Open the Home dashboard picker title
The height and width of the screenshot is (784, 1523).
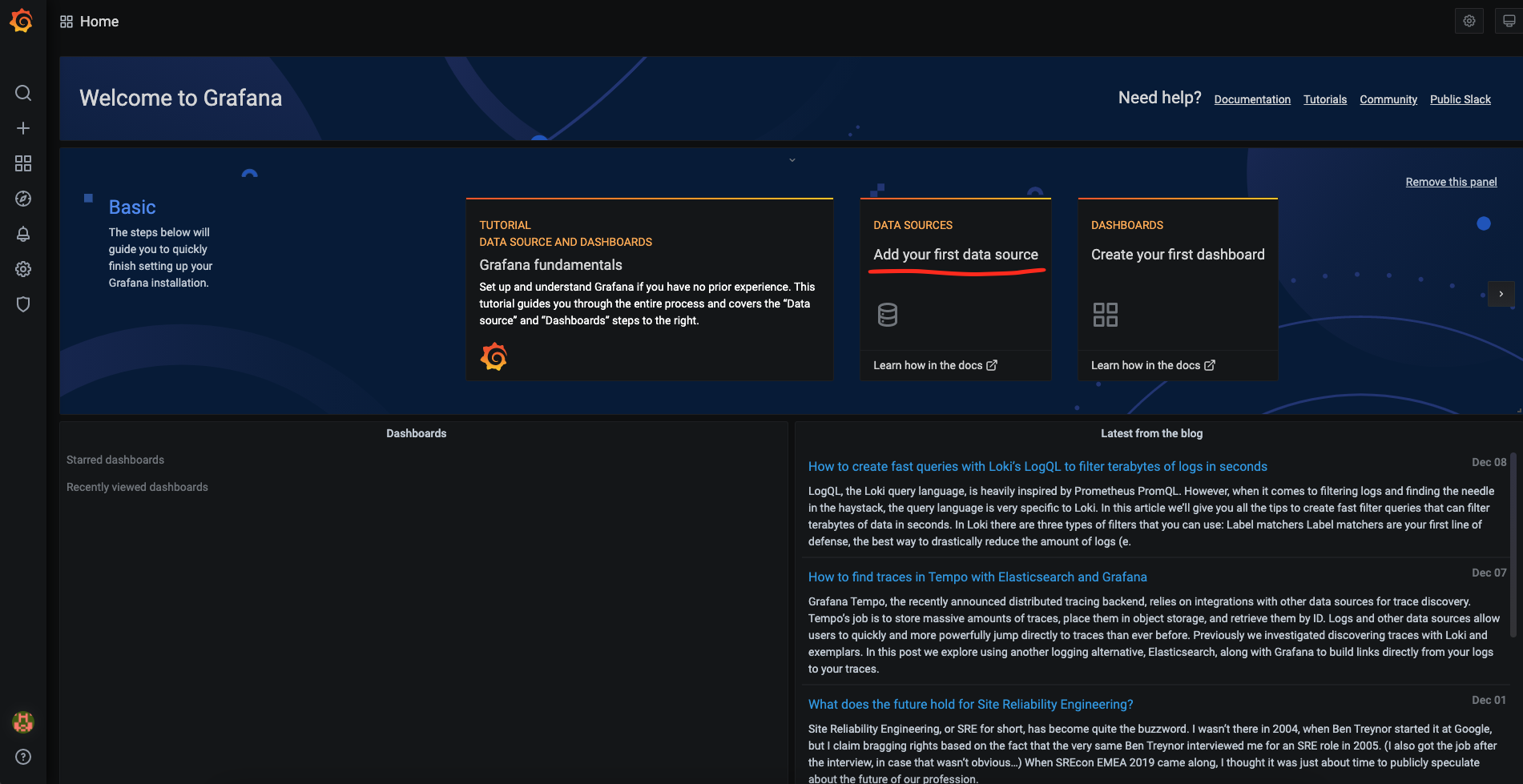click(99, 22)
